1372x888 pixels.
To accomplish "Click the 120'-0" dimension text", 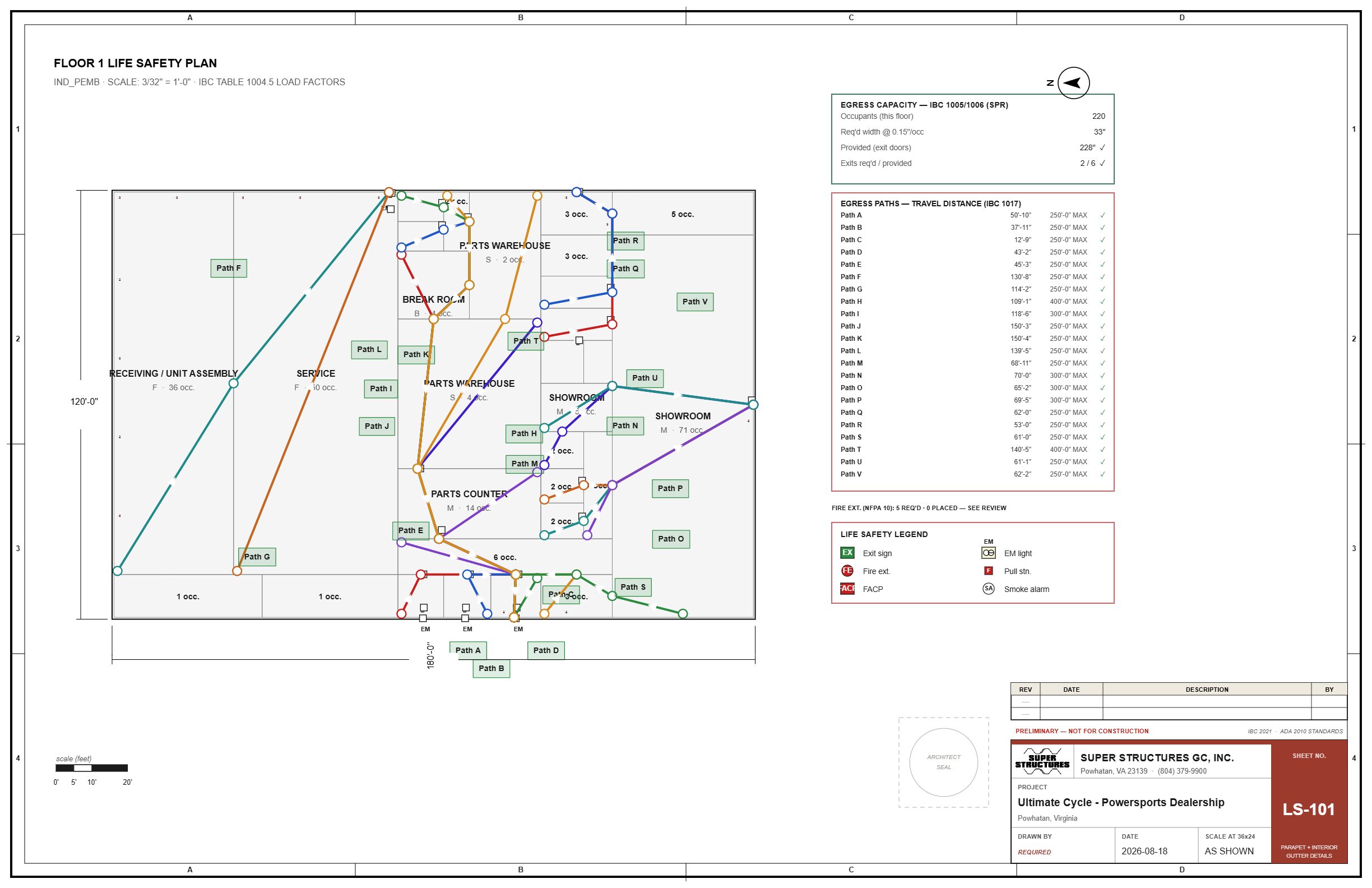I will point(84,402).
